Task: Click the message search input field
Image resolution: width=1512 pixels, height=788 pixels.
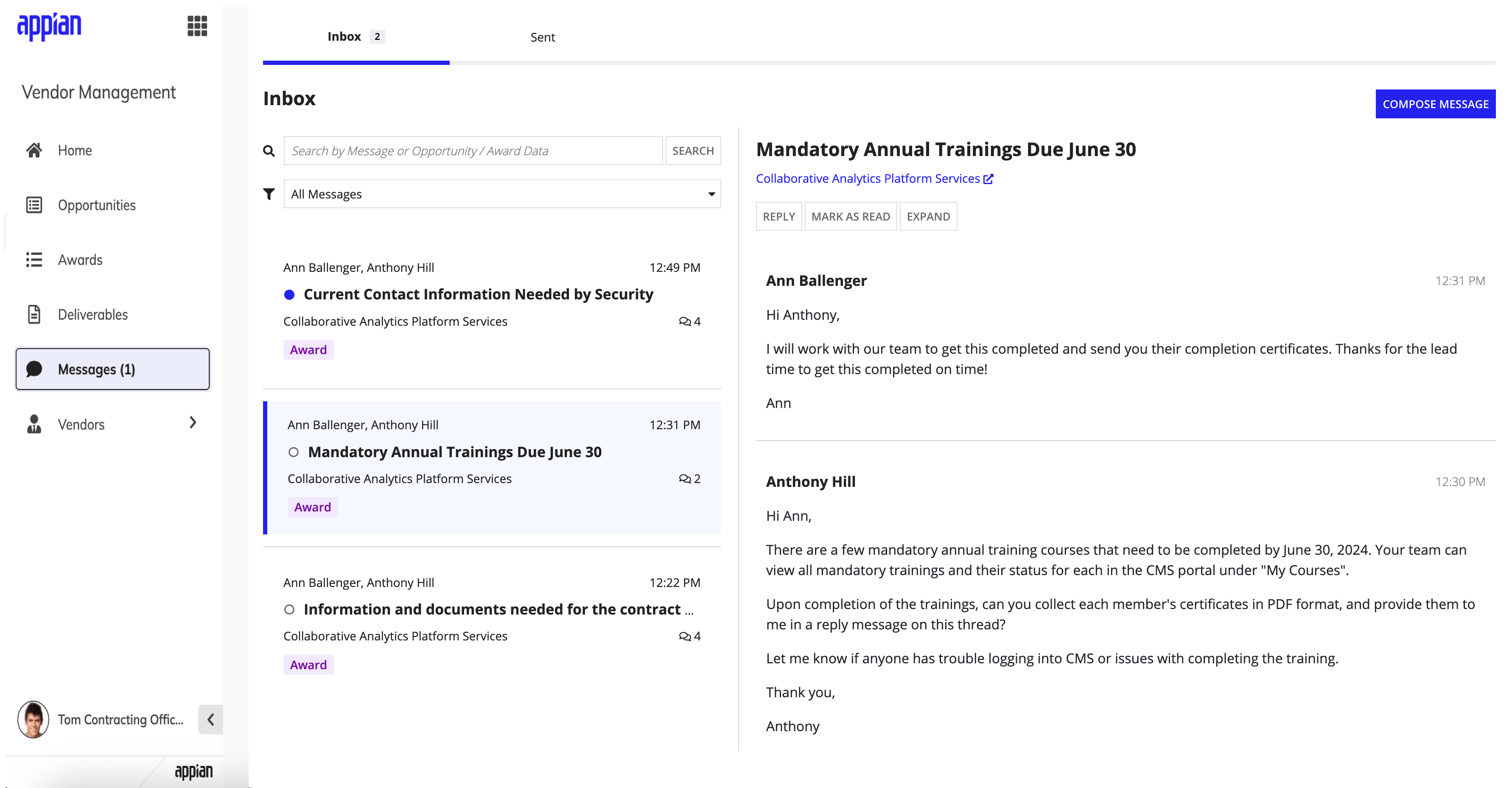Action: tap(473, 151)
